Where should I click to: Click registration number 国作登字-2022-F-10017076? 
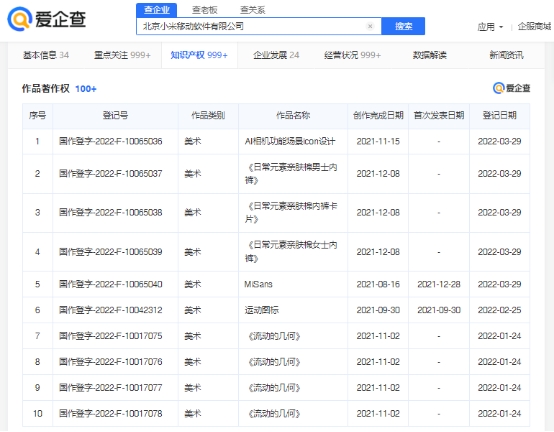pos(111,362)
